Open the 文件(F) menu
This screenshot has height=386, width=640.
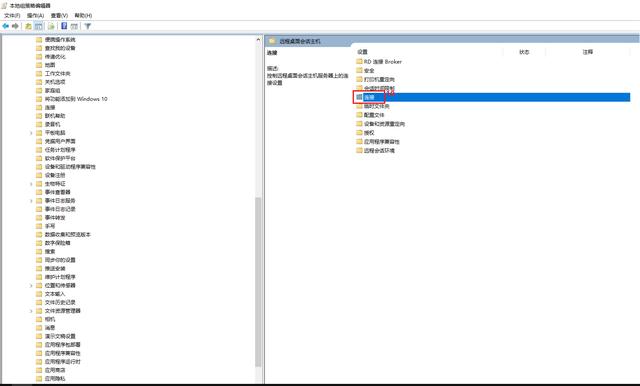pyautogui.click(x=12, y=16)
